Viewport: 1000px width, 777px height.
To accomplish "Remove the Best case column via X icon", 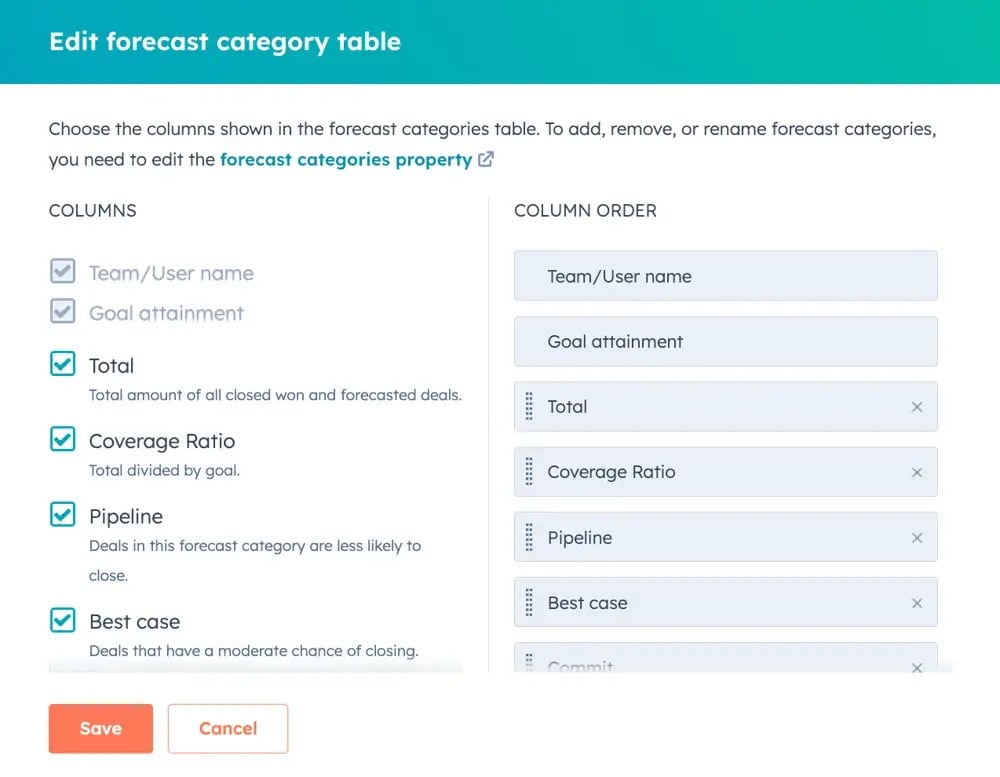I will [917, 602].
